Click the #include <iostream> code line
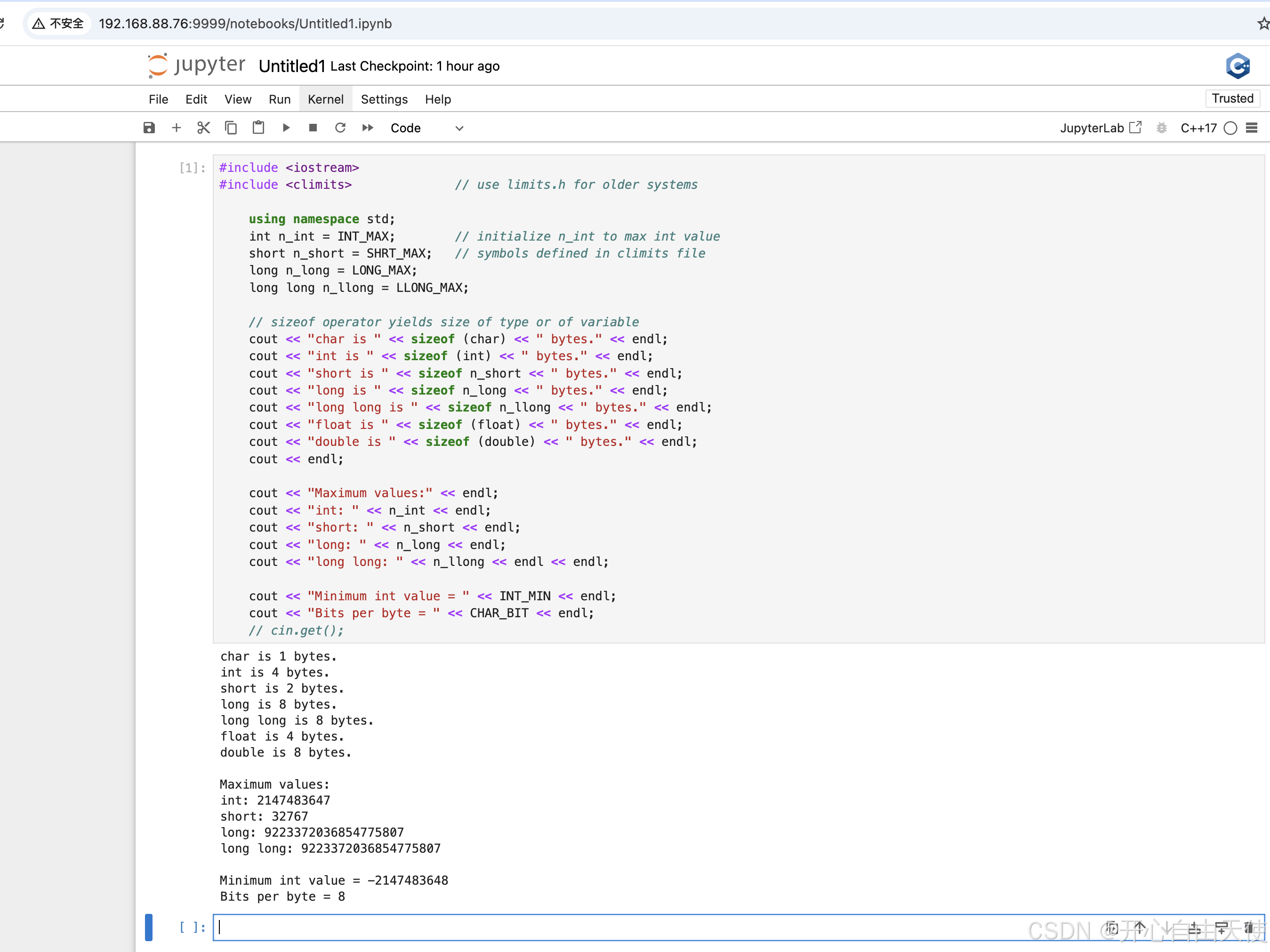Screen dimensions: 1270x952 289,168
